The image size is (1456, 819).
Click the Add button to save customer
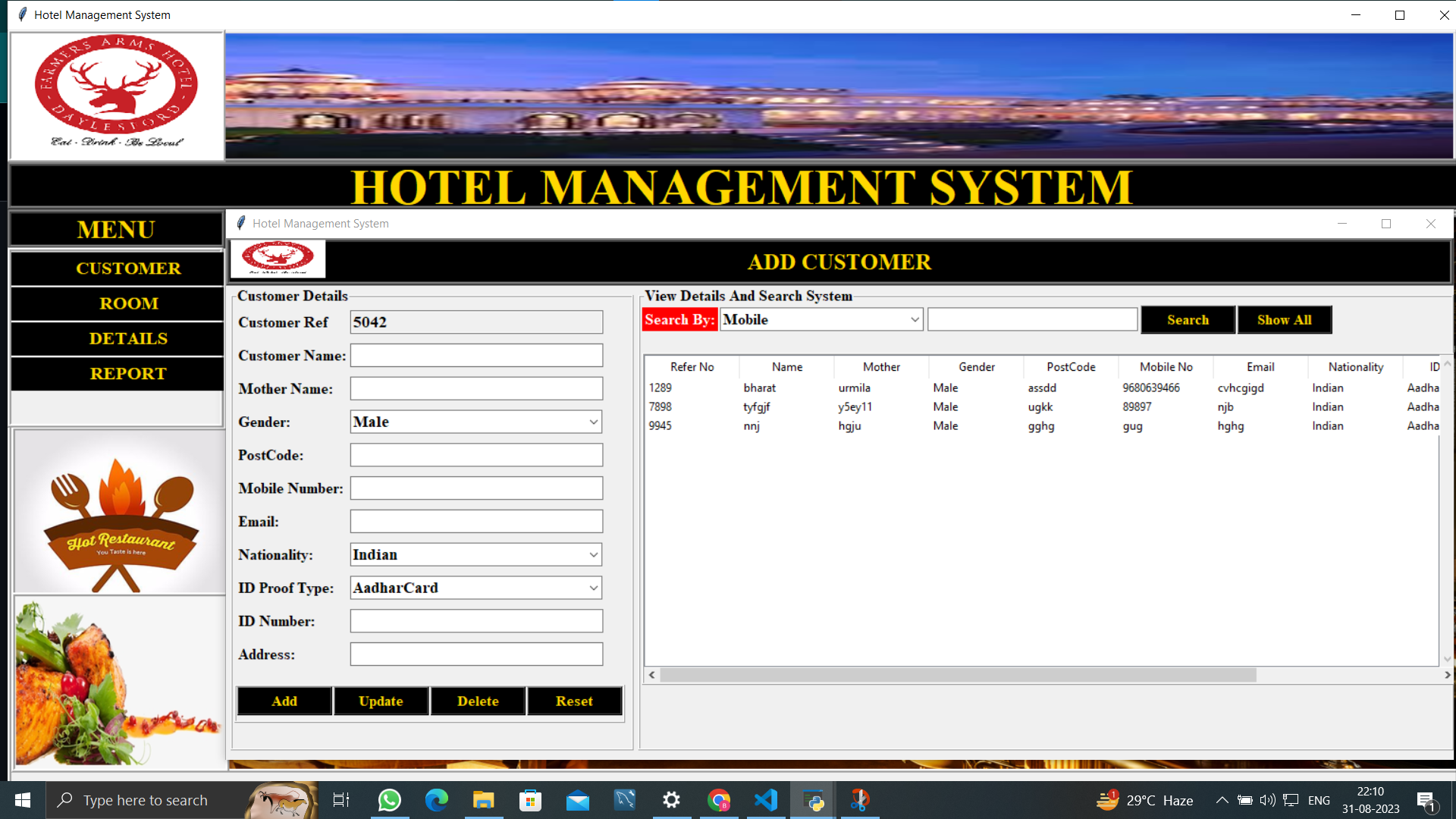(284, 701)
